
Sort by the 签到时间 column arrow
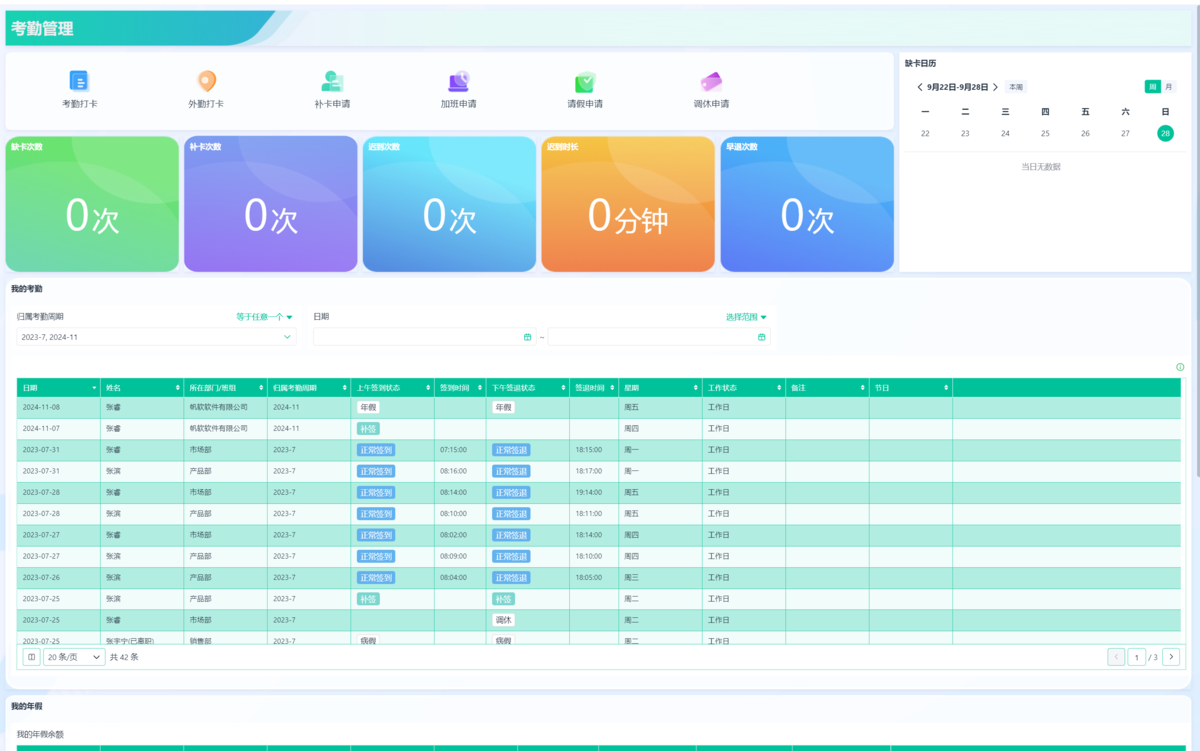click(x=480, y=387)
